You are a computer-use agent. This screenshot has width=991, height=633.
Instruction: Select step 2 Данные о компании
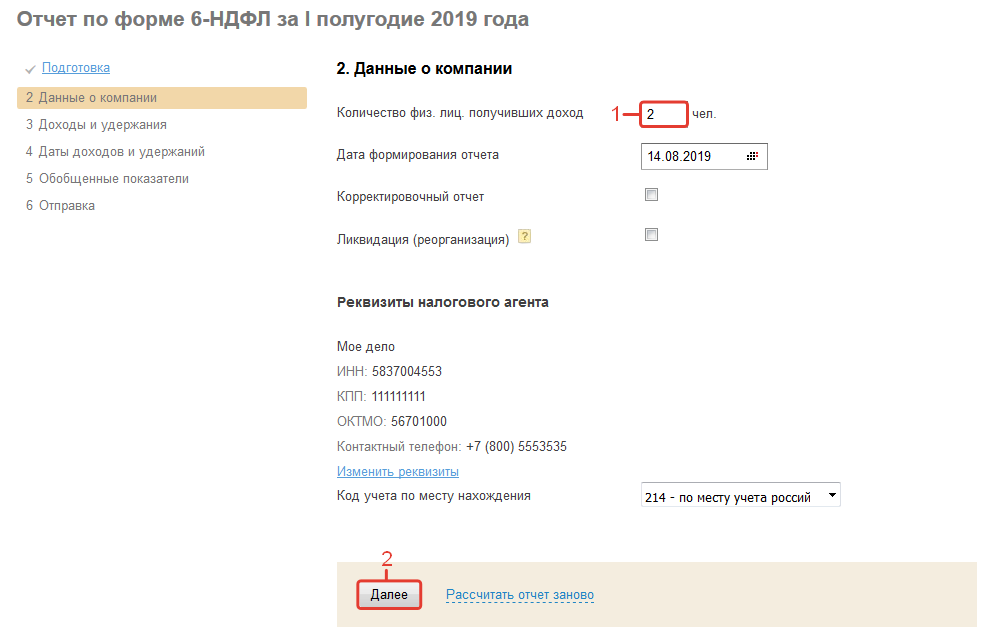click(x=162, y=98)
